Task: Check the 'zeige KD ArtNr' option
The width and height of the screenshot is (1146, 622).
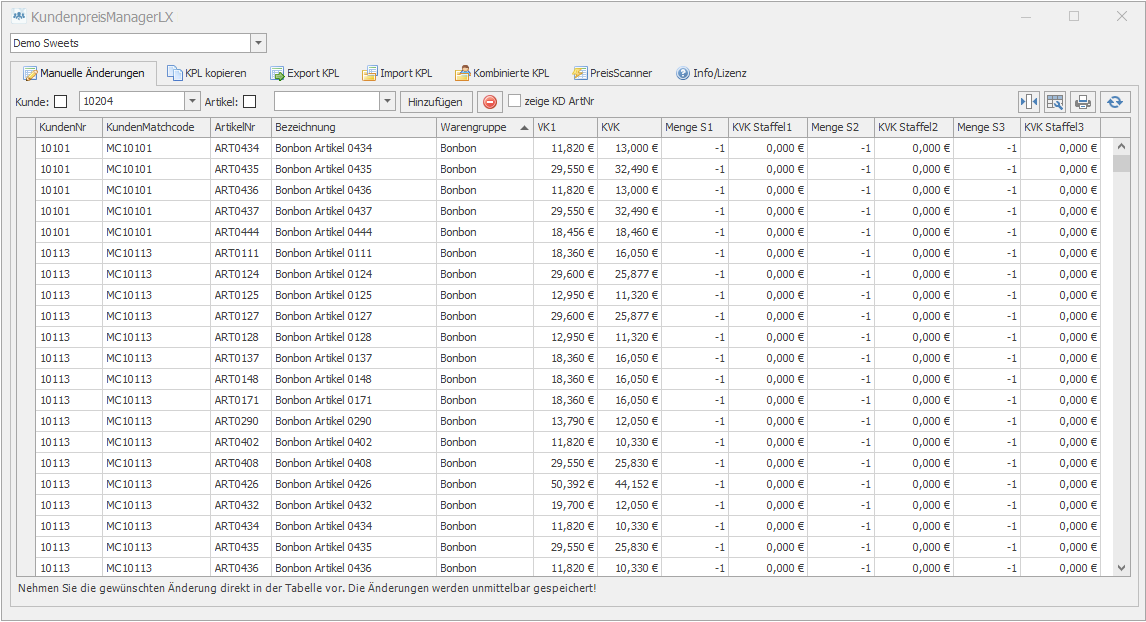Action: [514, 101]
